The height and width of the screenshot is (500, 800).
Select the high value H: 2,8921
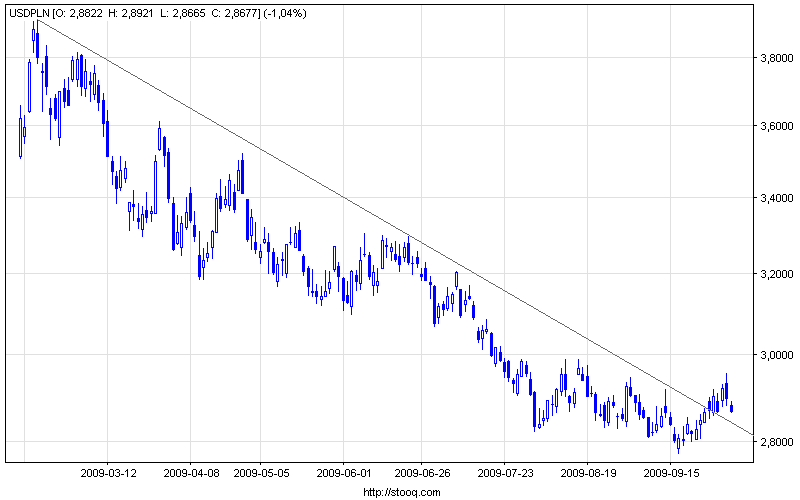click(131, 14)
